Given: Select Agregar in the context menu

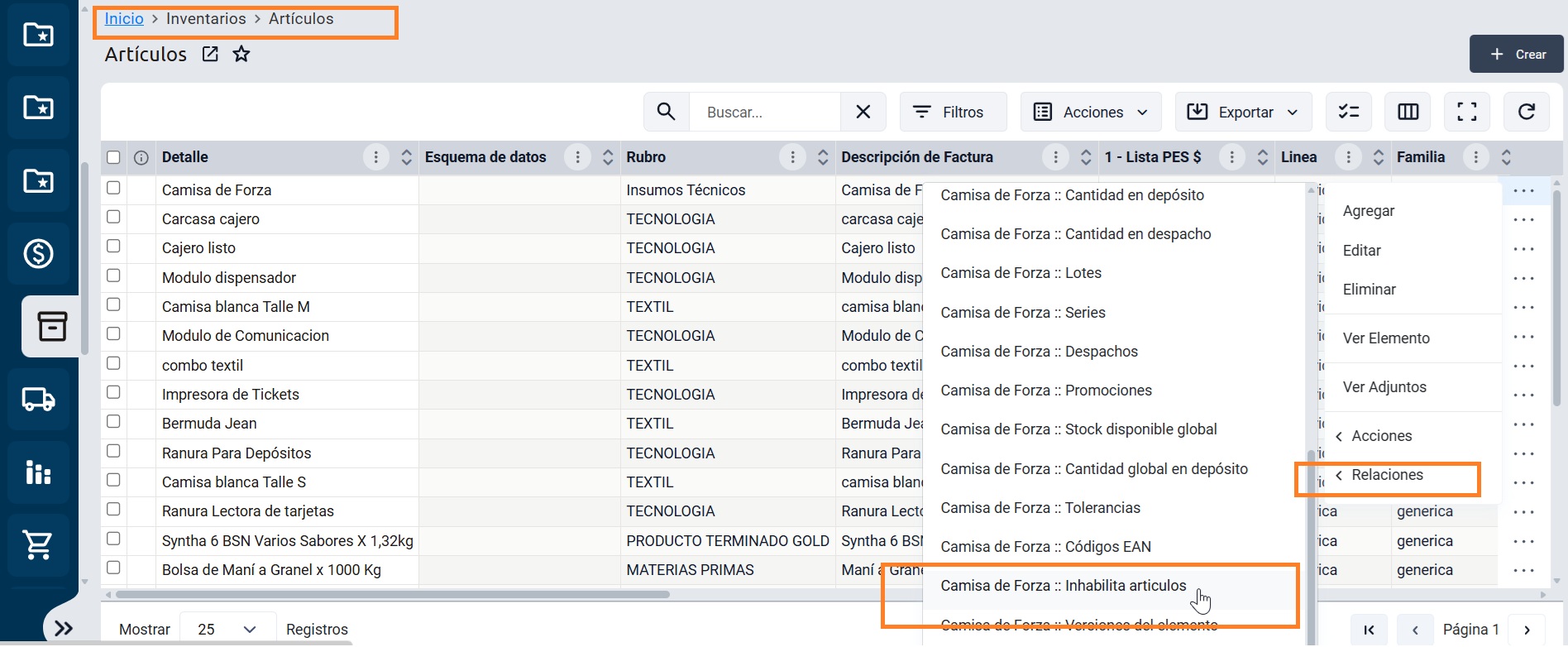Looking at the screenshot, I should (1369, 211).
